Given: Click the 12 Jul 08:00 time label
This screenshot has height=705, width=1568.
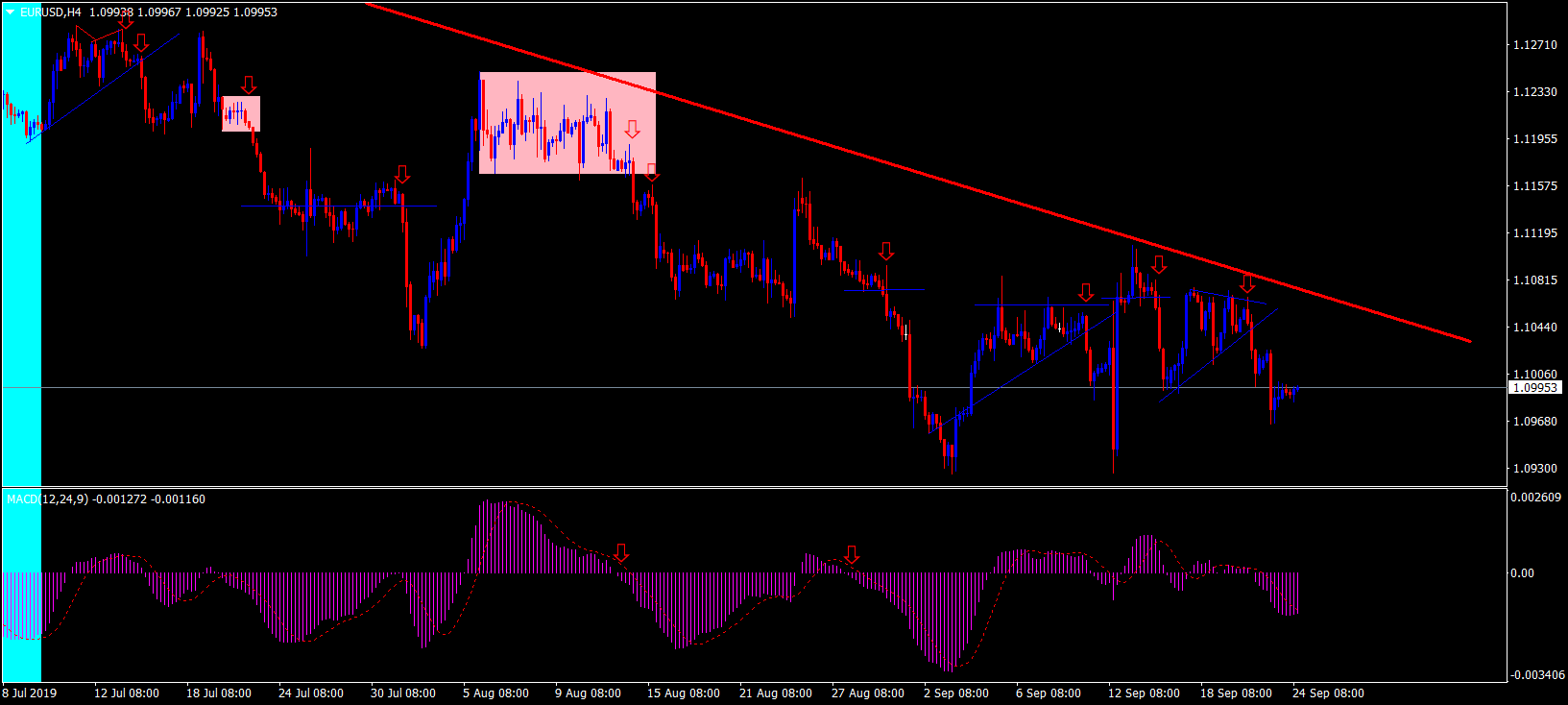Looking at the screenshot, I should (x=127, y=693).
